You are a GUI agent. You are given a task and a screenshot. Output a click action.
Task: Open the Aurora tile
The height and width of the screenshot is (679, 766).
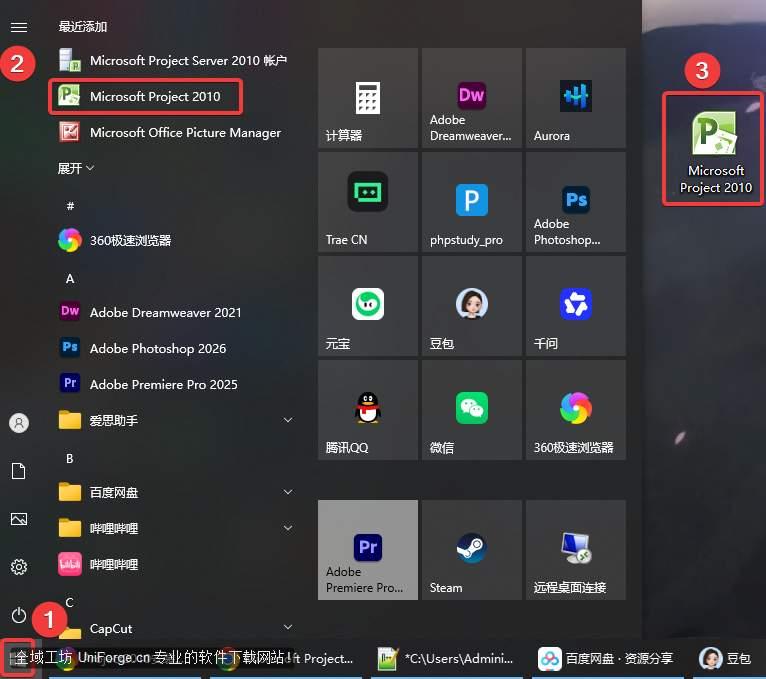coord(576,98)
